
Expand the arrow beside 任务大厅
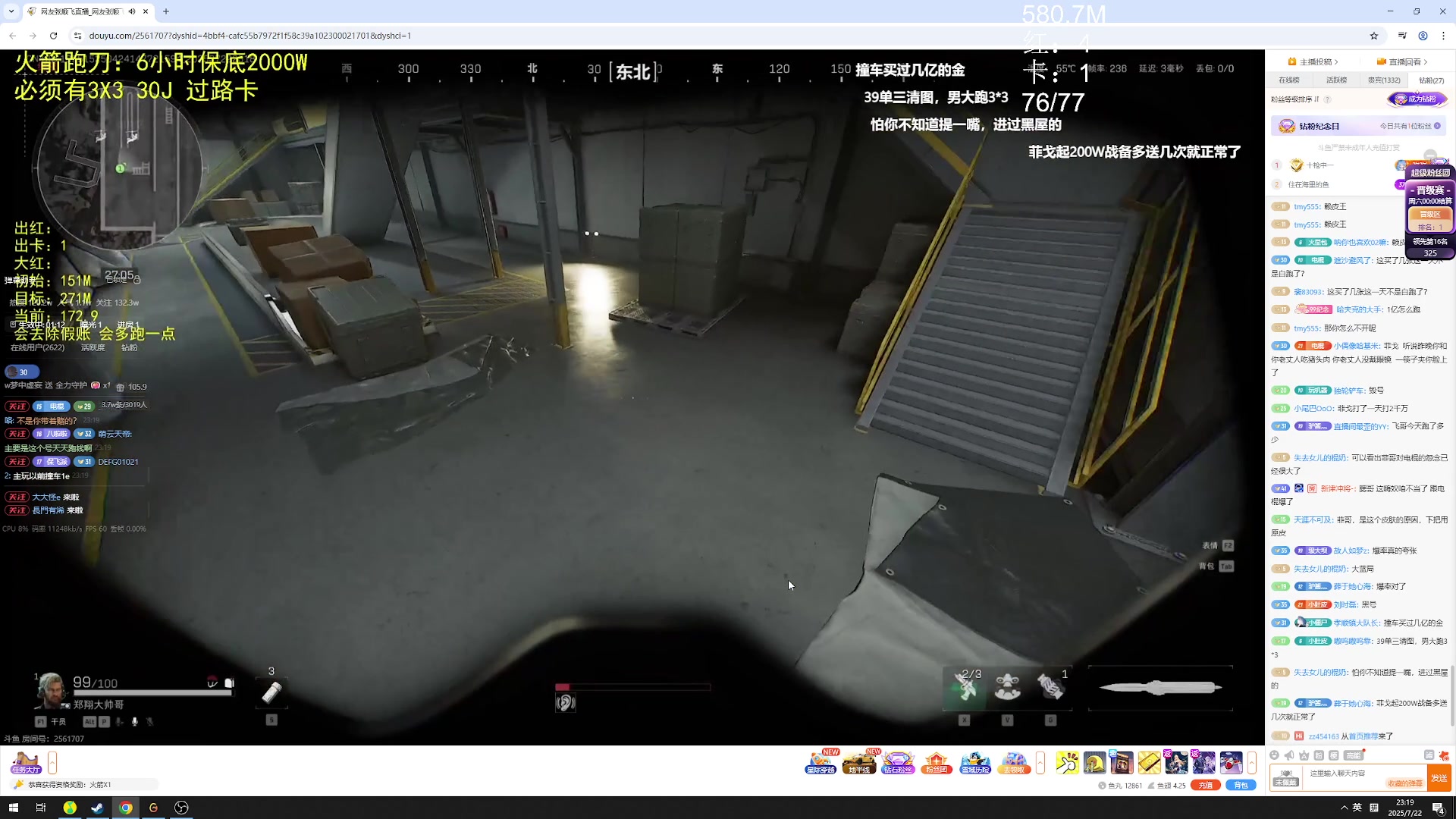(x=52, y=763)
